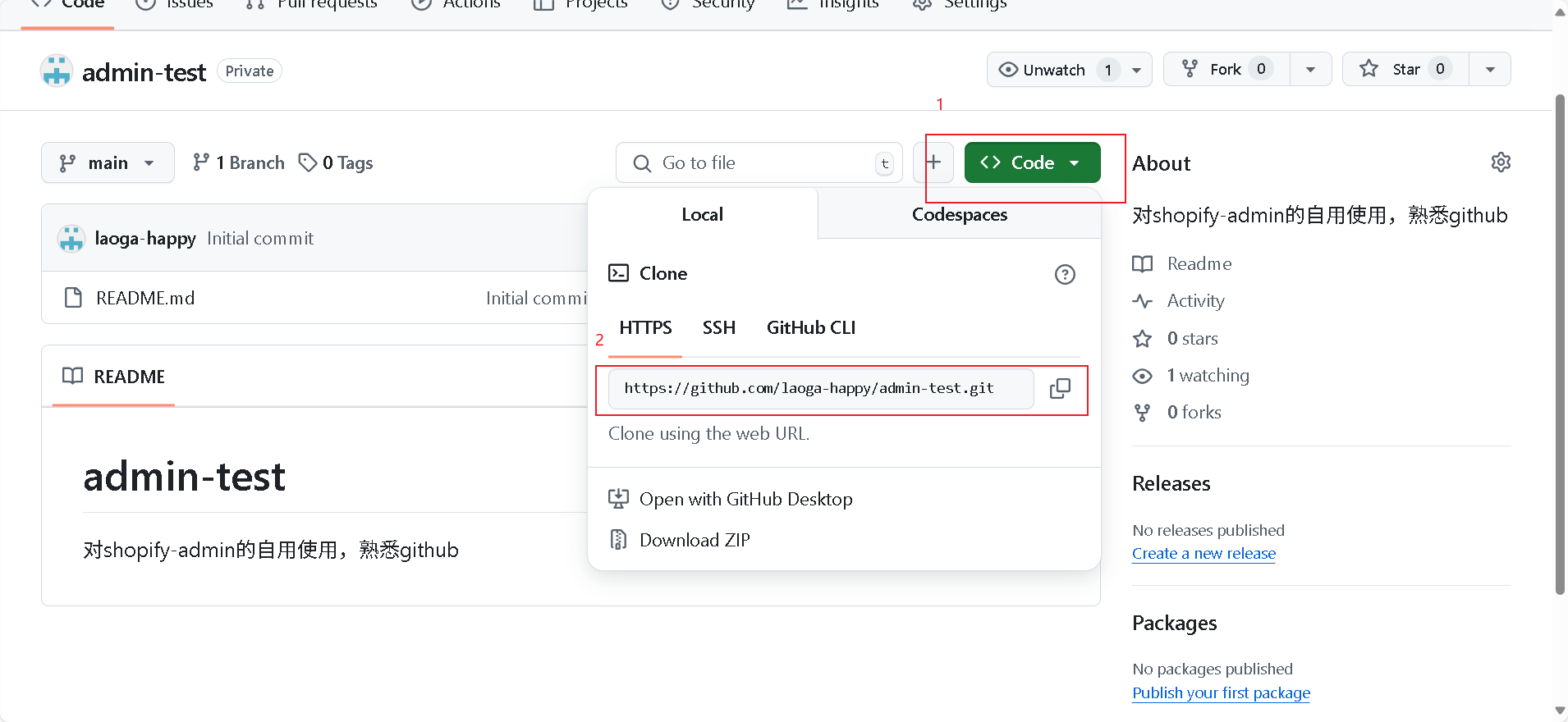Open with GitHub Desktop
1568x722 pixels.
(x=745, y=499)
